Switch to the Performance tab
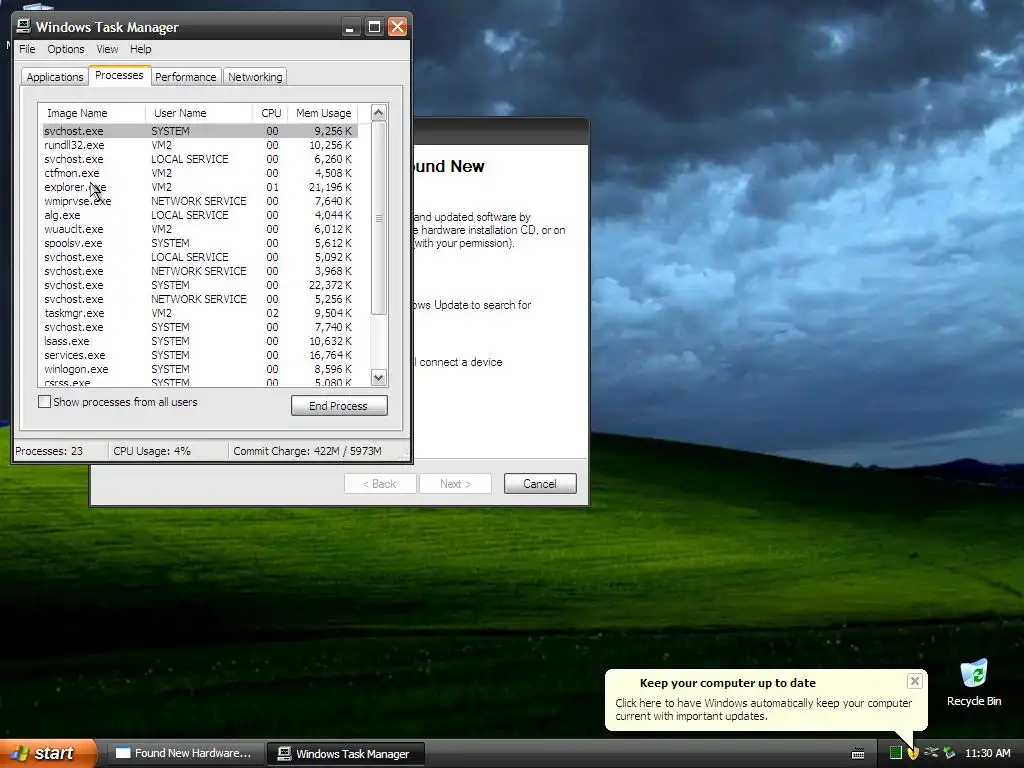This screenshot has width=1024, height=768. (x=185, y=76)
